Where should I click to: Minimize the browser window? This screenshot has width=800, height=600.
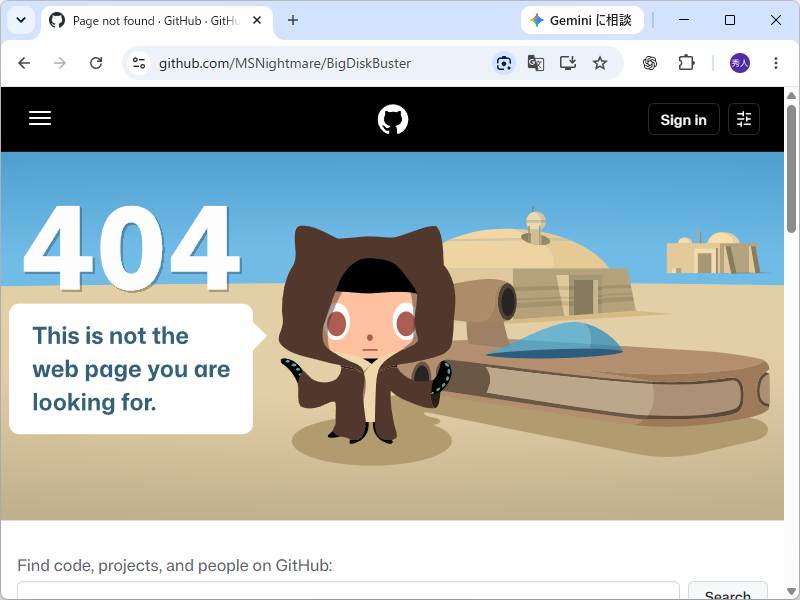[x=684, y=20]
